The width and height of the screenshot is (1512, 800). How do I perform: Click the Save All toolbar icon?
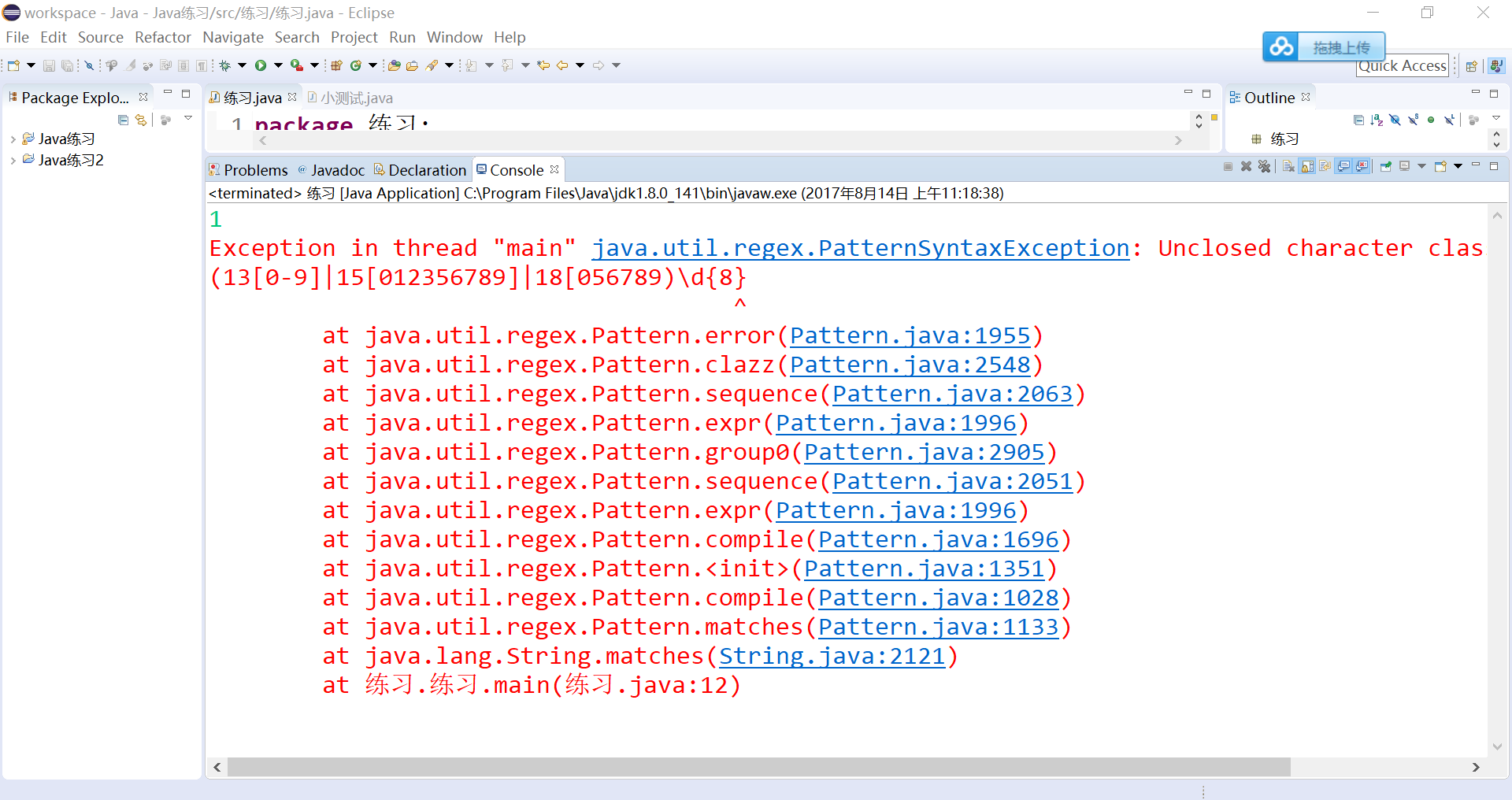click(68, 65)
